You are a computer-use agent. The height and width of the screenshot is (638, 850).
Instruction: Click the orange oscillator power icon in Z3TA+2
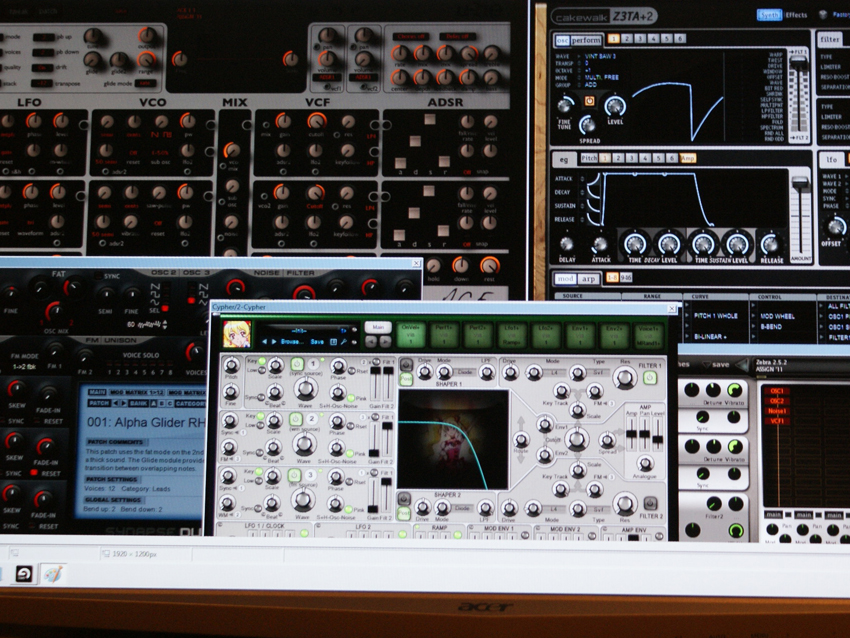pyautogui.click(x=589, y=101)
